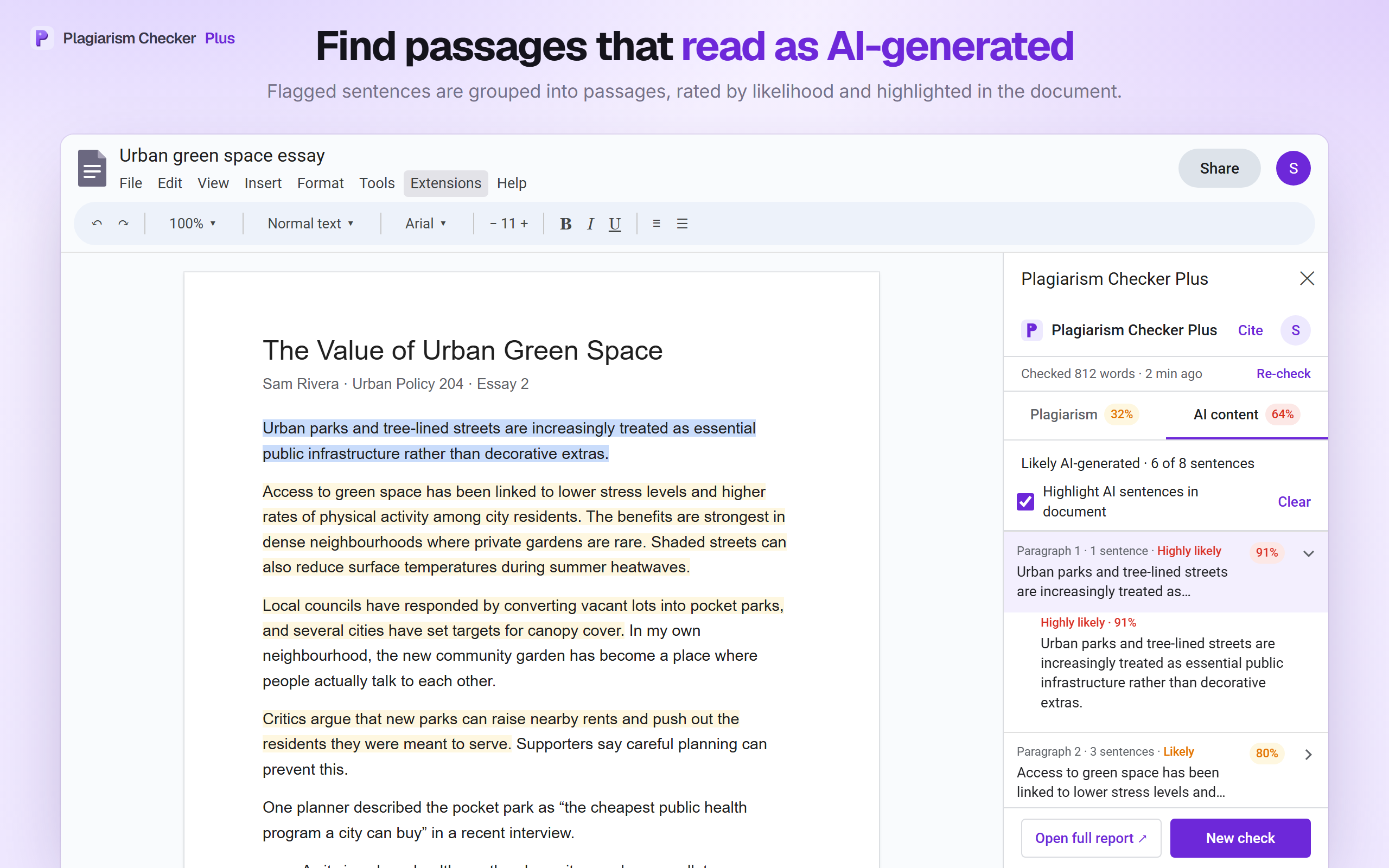Increase font size with plus sign
Image resolution: width=1389 pixels, height=868 pixels.
click(x=524, y=224)
